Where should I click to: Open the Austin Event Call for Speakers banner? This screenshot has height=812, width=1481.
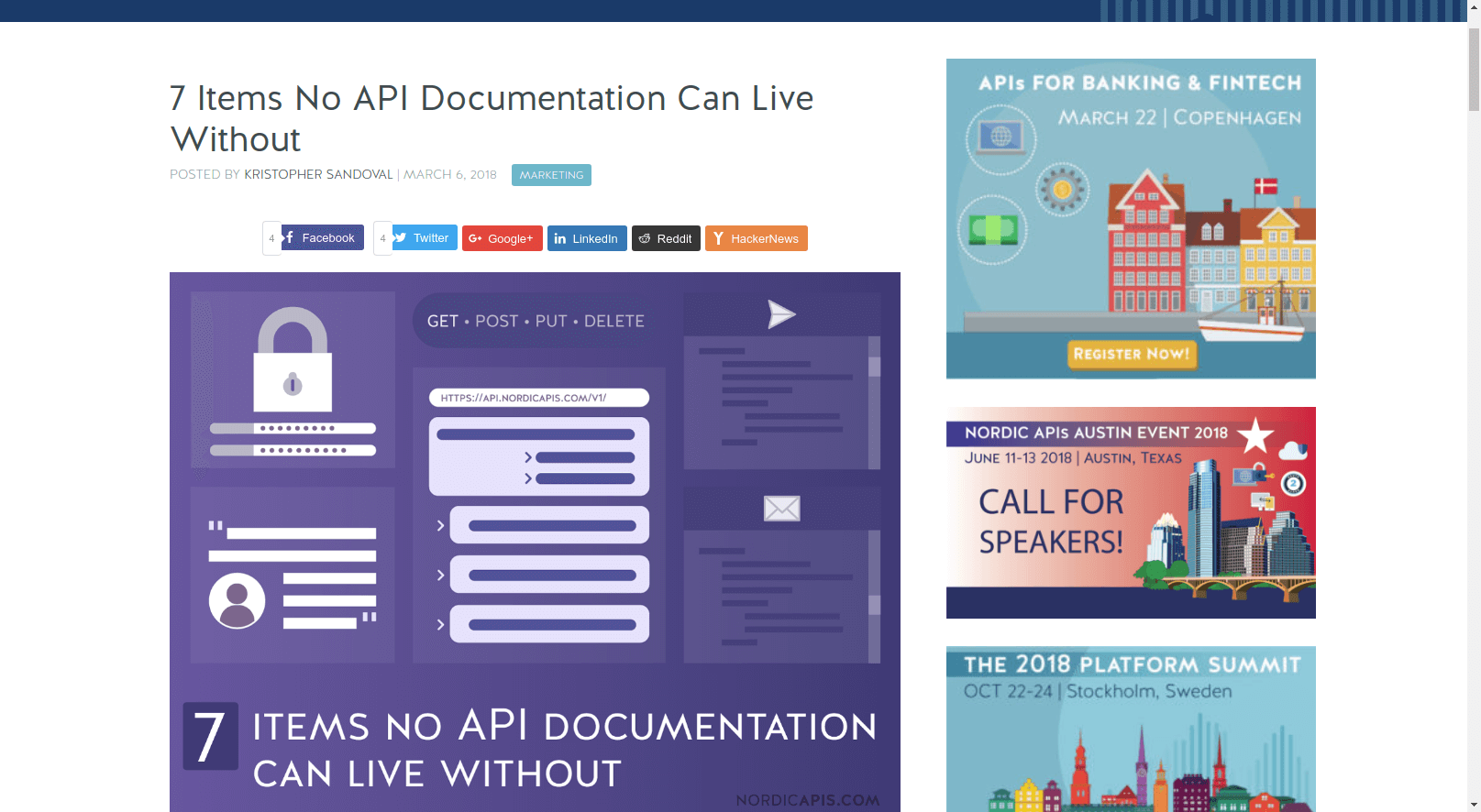1131,512
